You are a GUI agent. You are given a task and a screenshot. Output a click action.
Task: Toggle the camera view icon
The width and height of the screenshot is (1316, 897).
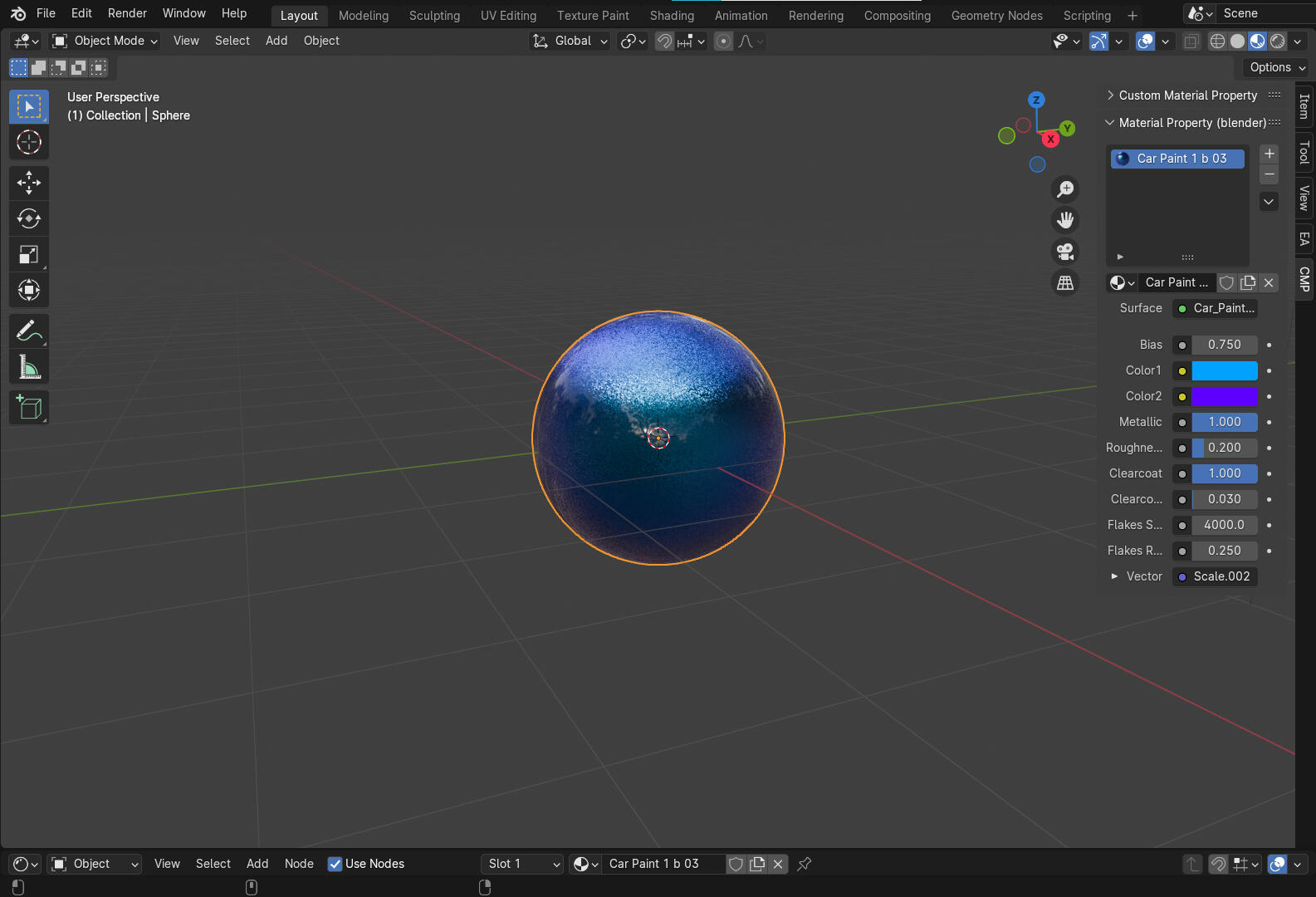(x=1065, y=252)
